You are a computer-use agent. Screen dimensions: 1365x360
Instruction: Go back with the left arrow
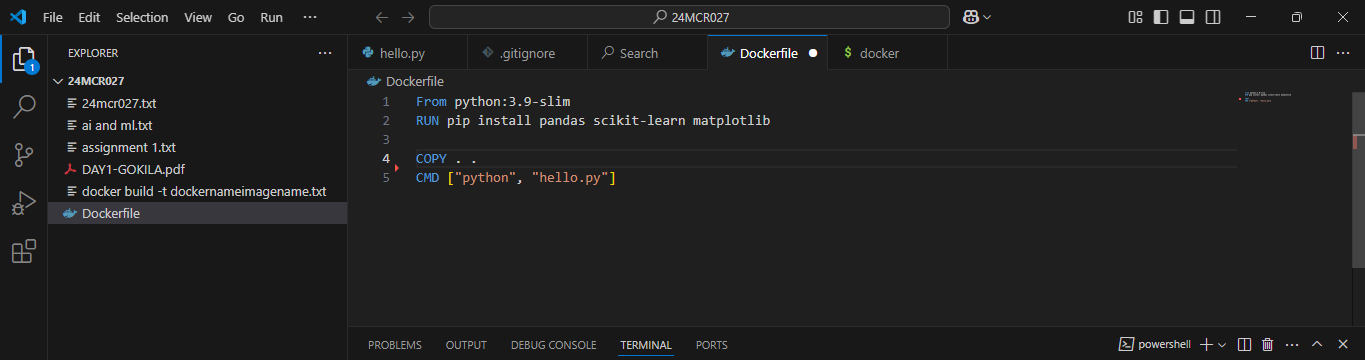click(x=381, y=17)
